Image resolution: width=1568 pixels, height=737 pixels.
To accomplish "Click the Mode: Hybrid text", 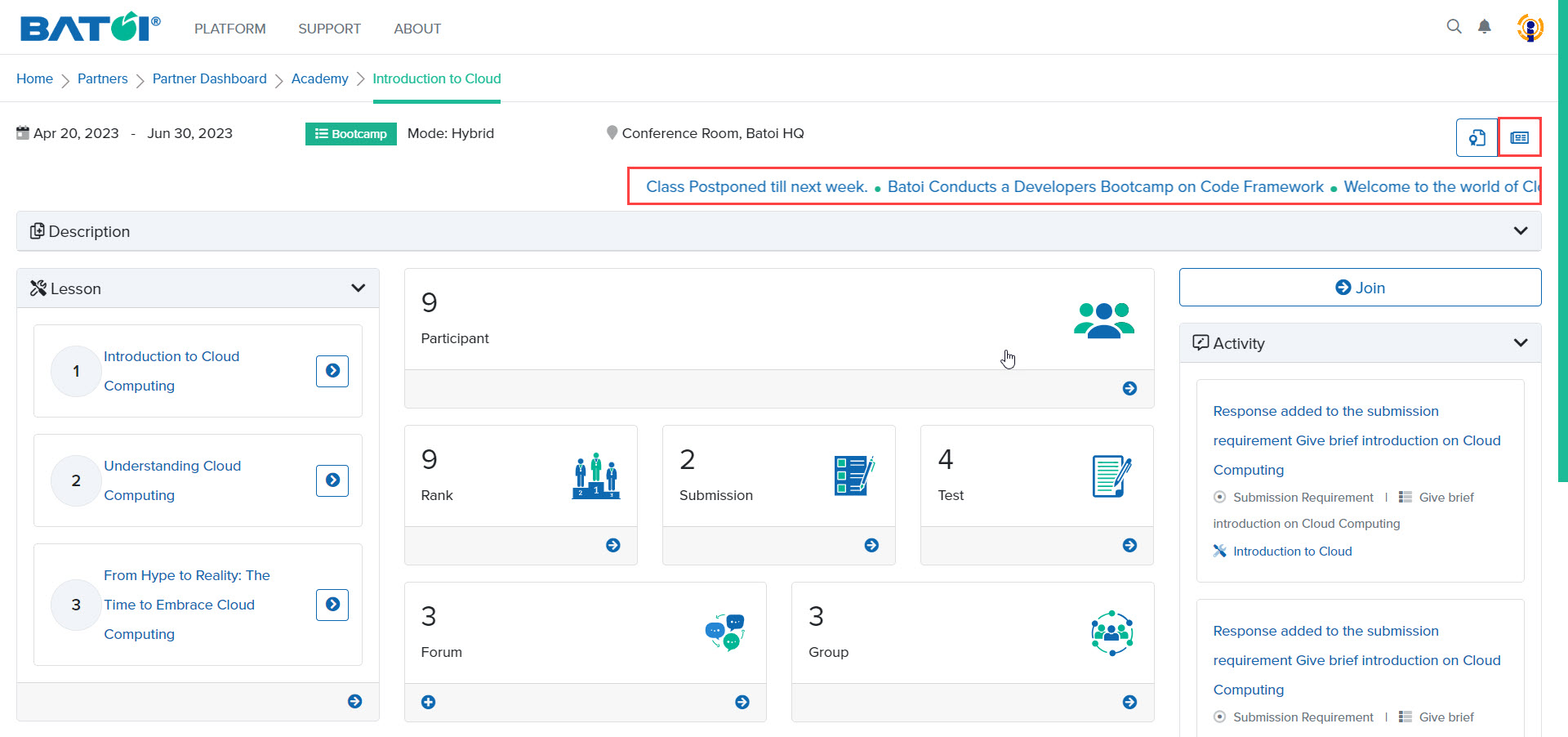I will 451,133.
